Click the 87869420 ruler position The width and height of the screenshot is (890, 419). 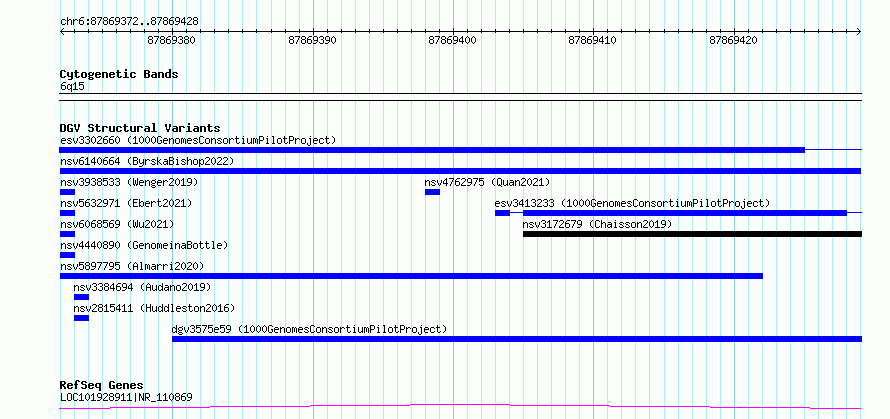point(733,40)
